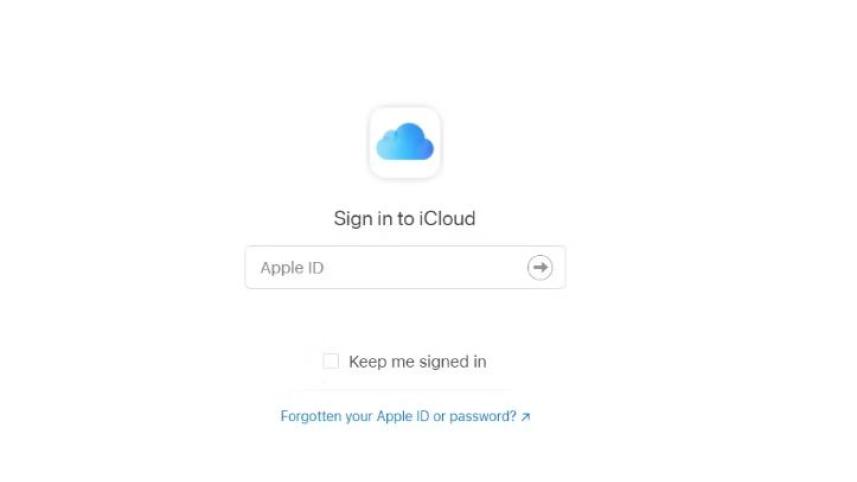Click the 'Sign in to iCloud' heading
The height and width of the screenshot is (482, 857).
(x=404, y=219)
